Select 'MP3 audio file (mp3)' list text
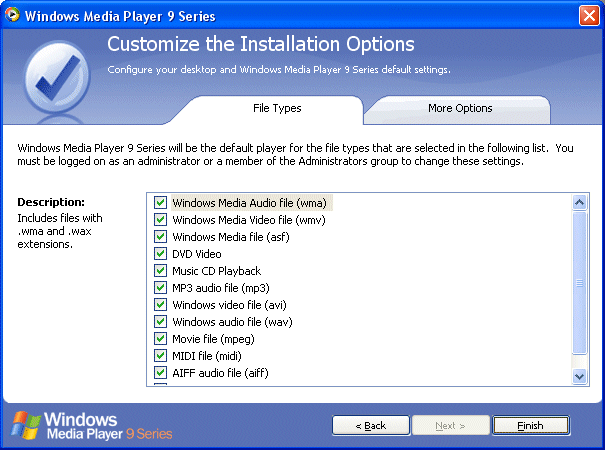This screenshot has width=605, height=450. pos(221,288)
